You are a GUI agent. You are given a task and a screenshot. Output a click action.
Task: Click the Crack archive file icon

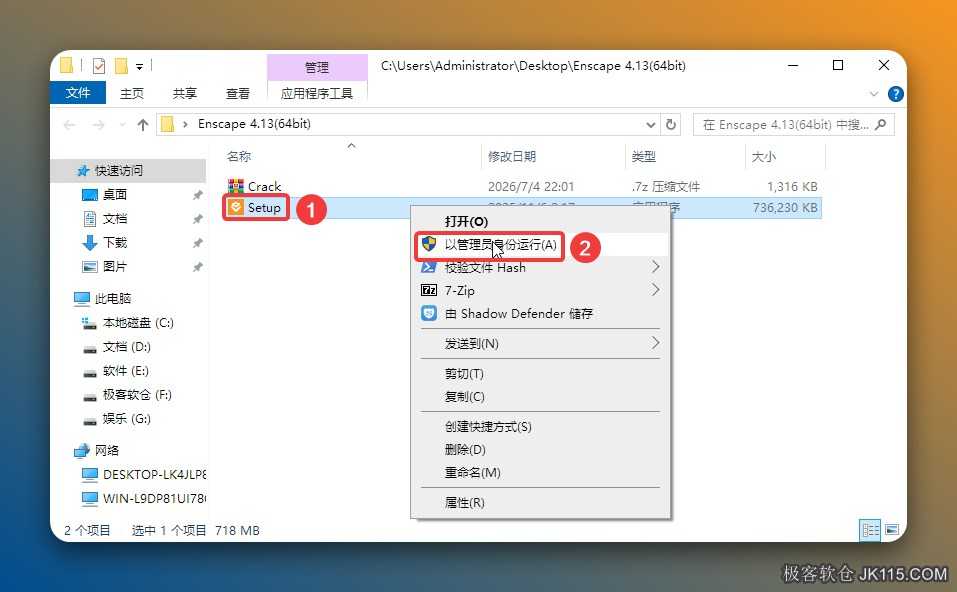tap(236, 186)
